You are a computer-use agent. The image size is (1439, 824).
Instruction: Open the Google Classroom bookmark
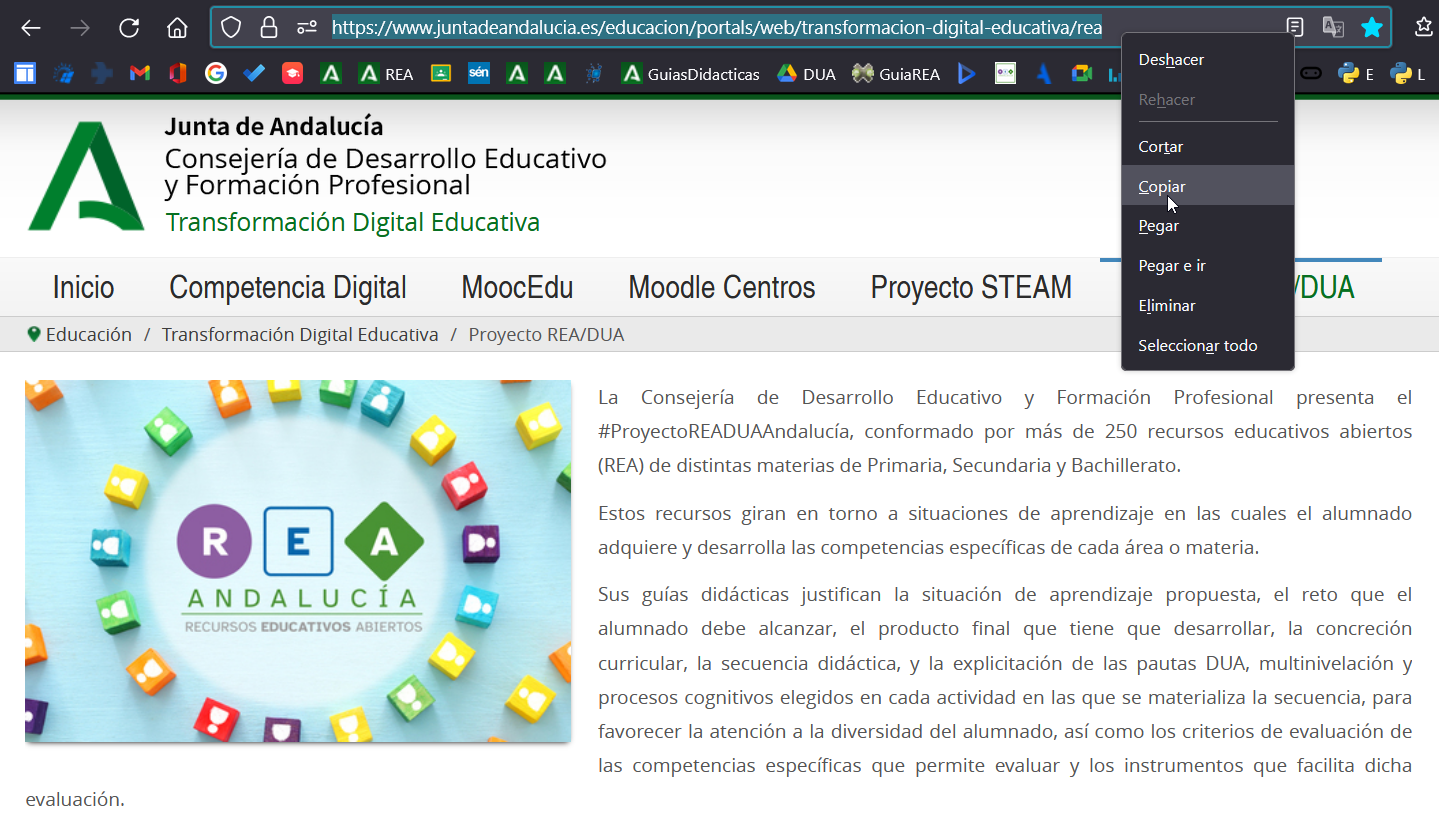pyautogui.click(x=440, y=72)
